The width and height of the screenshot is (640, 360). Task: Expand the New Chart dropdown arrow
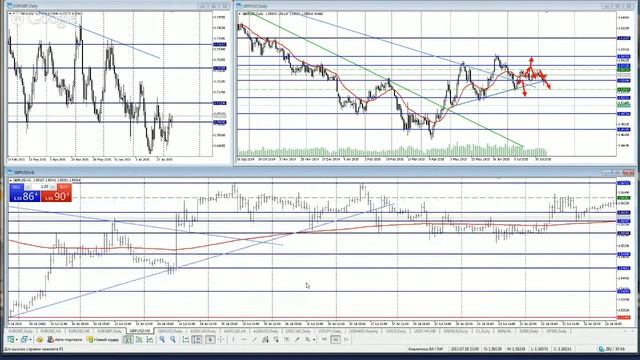(16, 339)
